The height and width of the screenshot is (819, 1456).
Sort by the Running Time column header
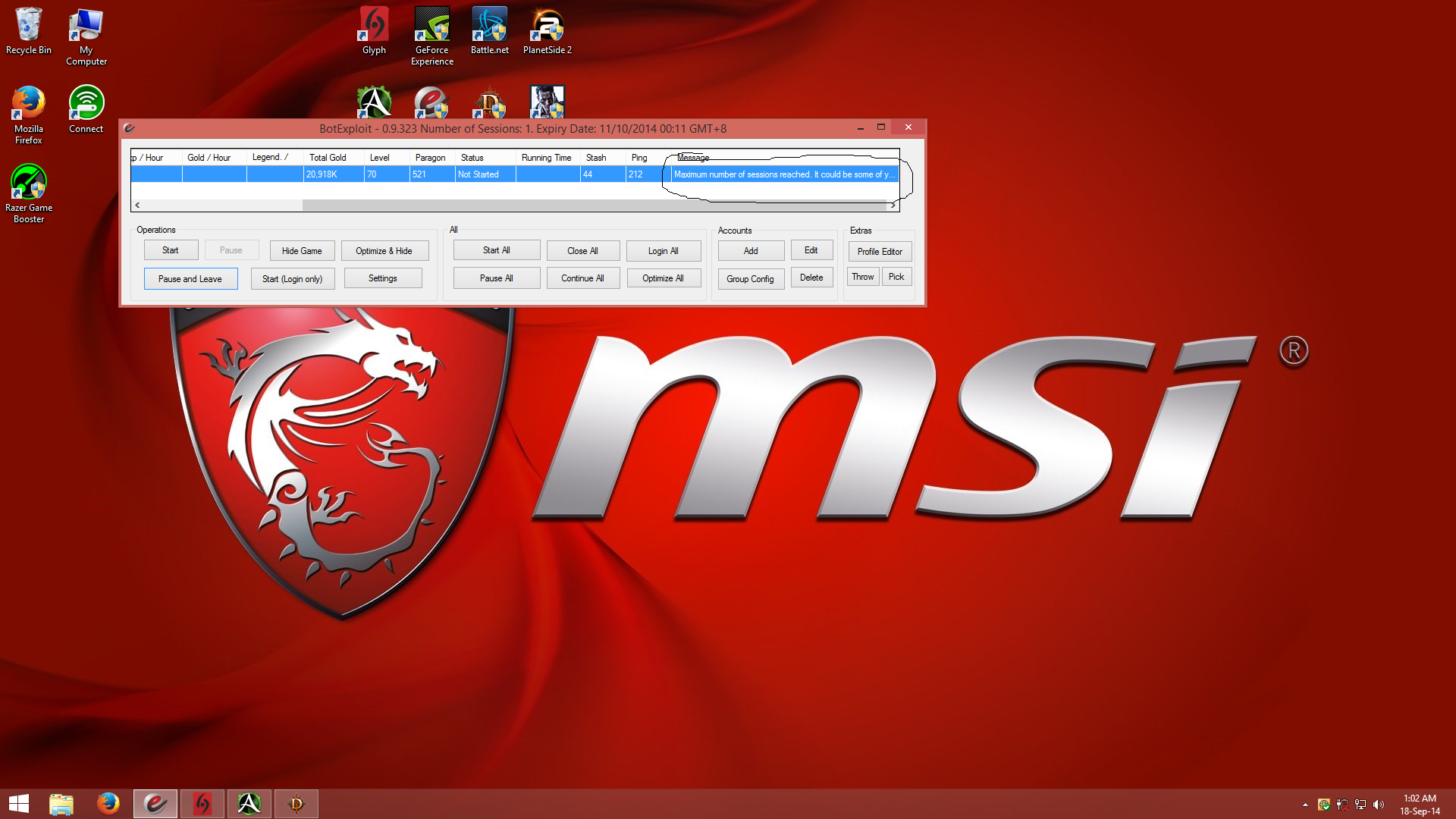coord(548,158)
